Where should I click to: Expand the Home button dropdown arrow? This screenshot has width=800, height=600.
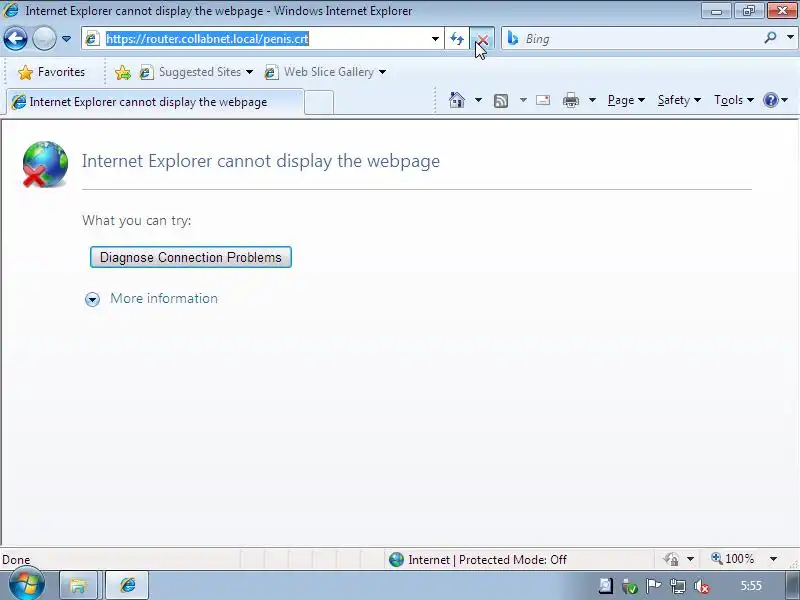pyautogui.click(x=478, y=100)
